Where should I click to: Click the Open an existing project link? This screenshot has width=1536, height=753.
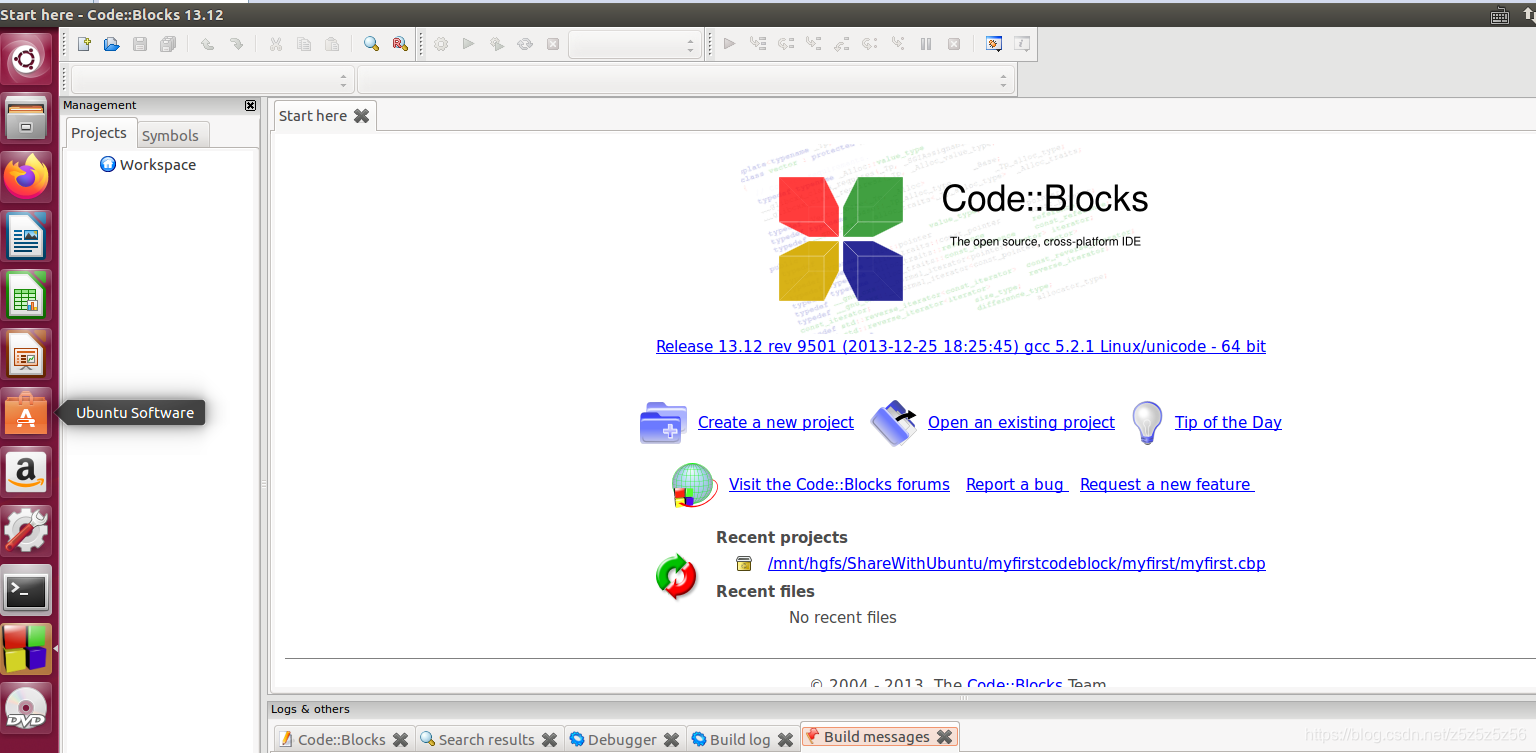click(1021, 422)
